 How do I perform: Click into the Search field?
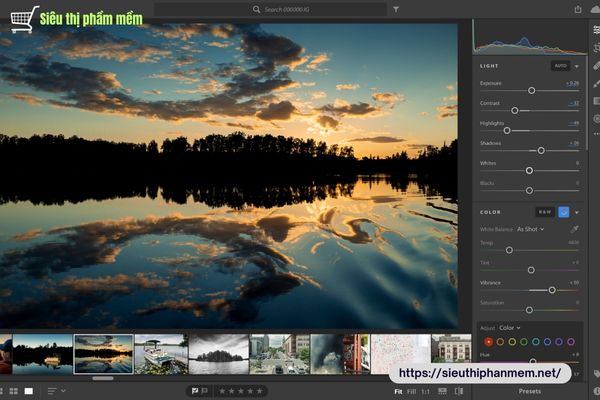point(270,9)
